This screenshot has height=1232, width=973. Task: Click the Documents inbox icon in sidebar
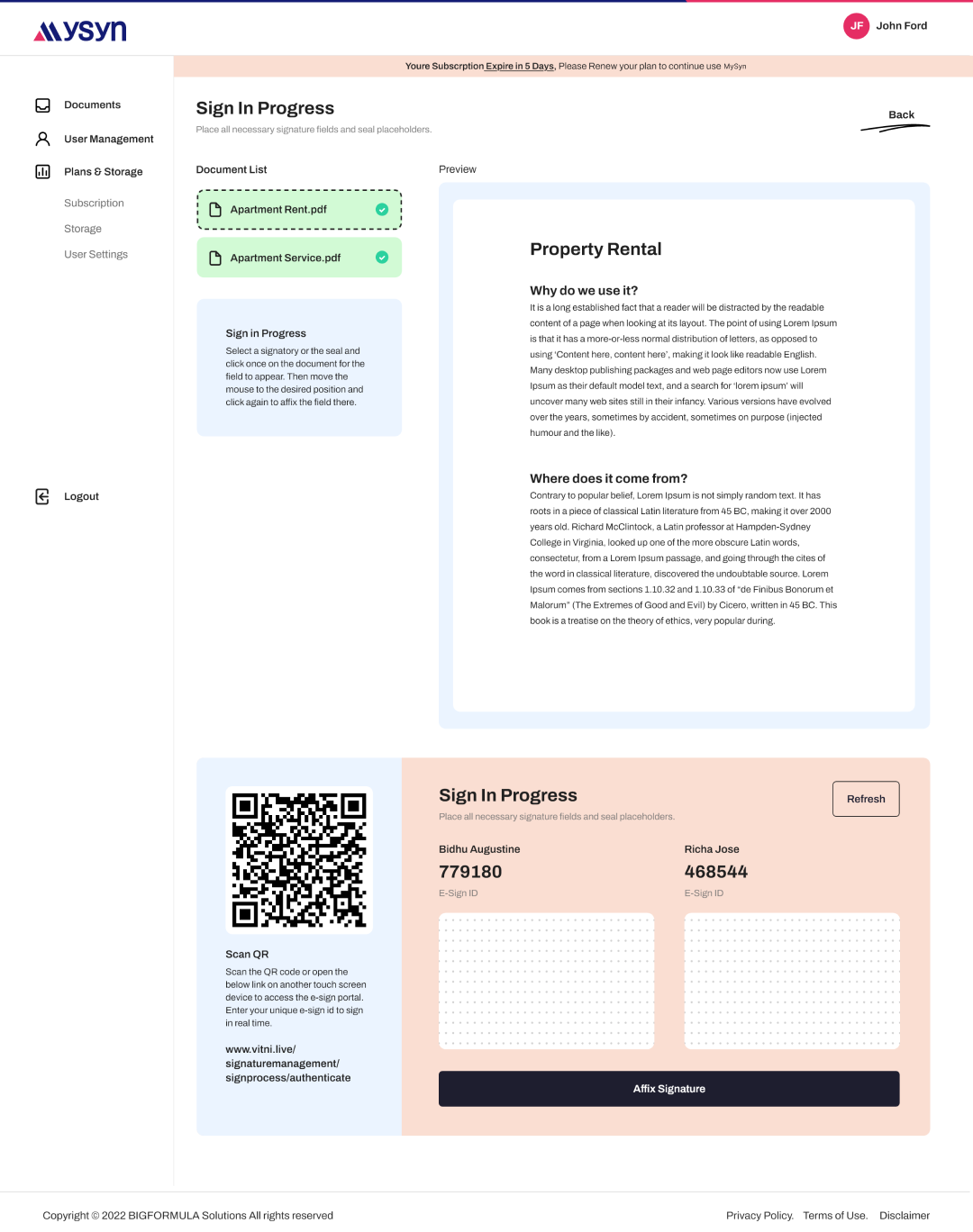tap(42, 105)
